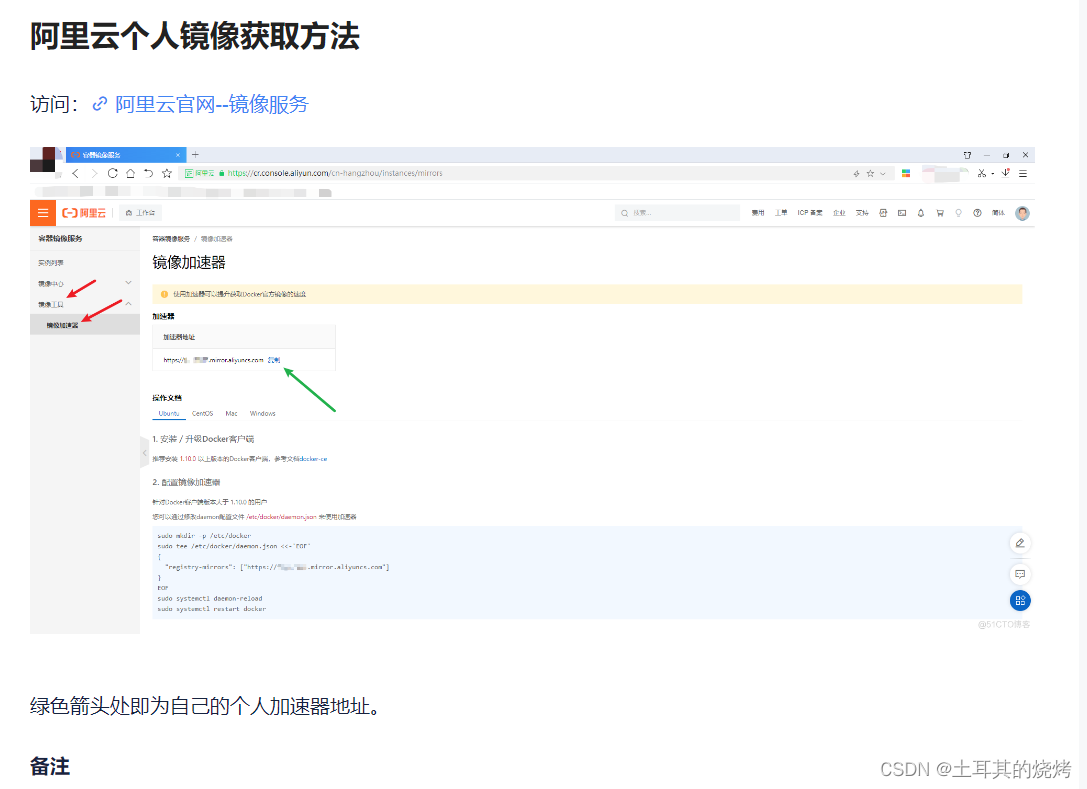This screenshot has height=789, width=1087.
Task: Click the colorful four-square extension icon
Action: 906,173
